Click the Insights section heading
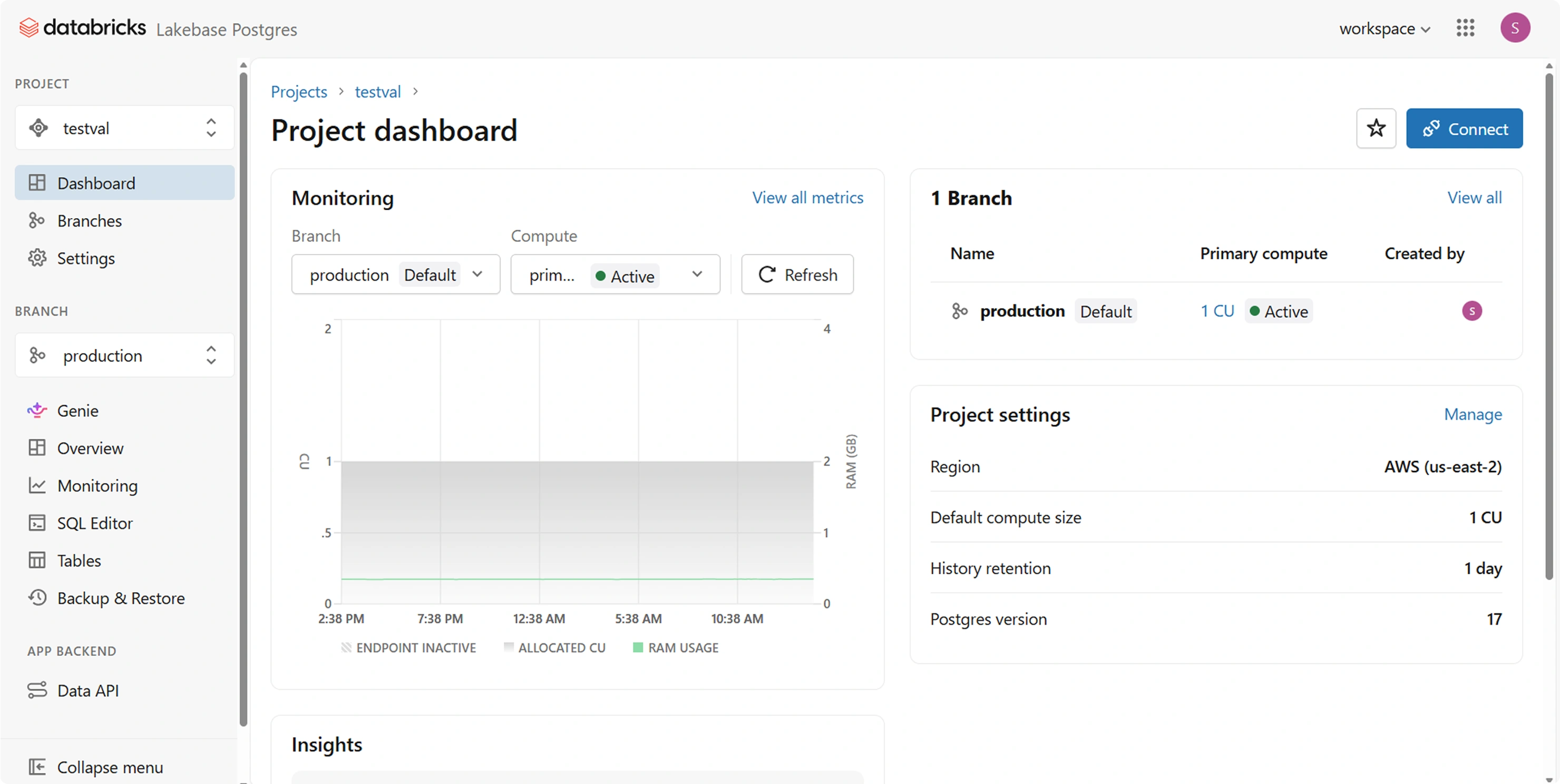1560x784 pixels. point(326,744)
